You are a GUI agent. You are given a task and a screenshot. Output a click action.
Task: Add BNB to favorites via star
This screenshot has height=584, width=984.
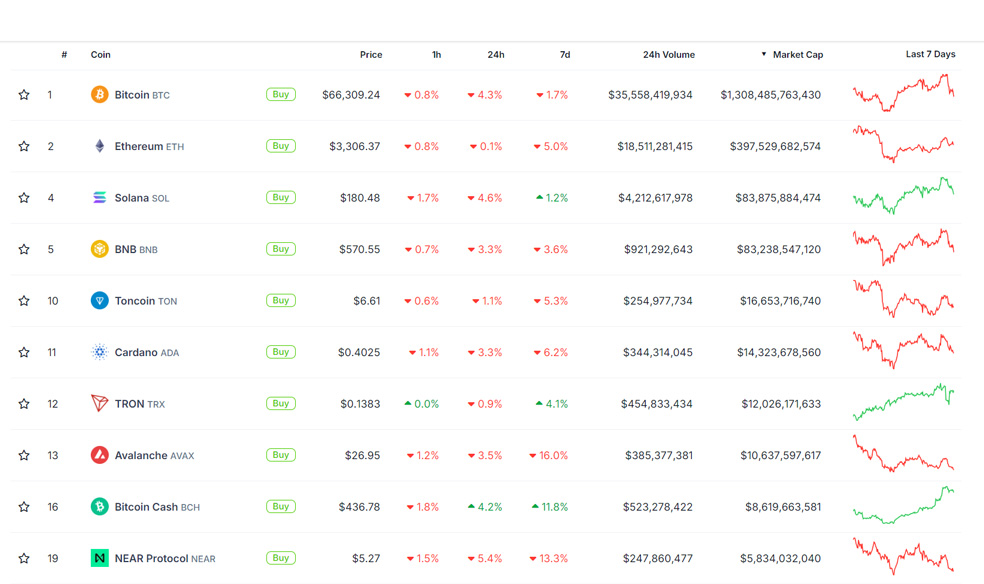24,249
